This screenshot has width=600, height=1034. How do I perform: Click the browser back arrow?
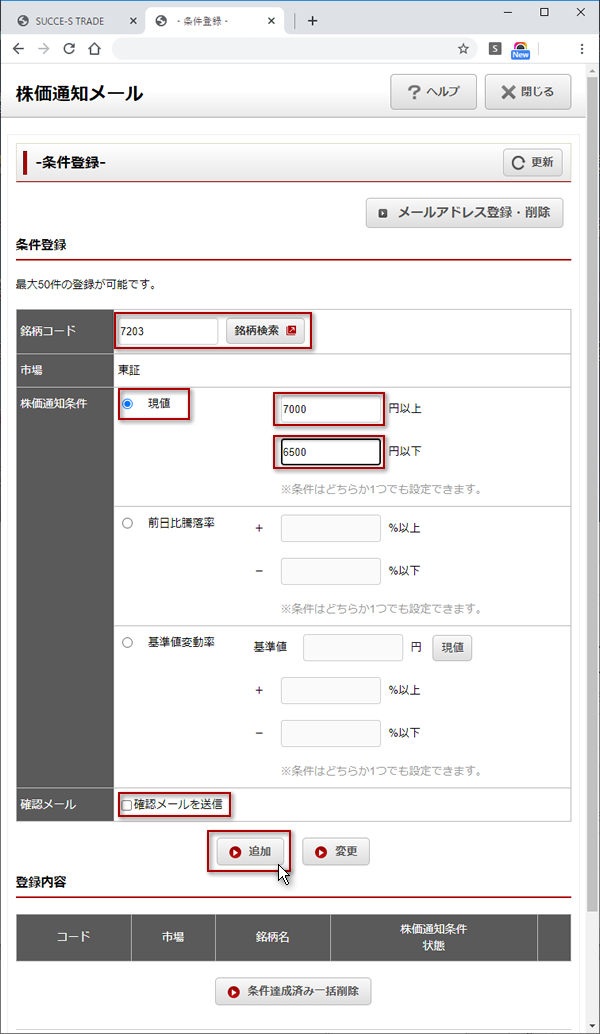[x=18, y=48]
